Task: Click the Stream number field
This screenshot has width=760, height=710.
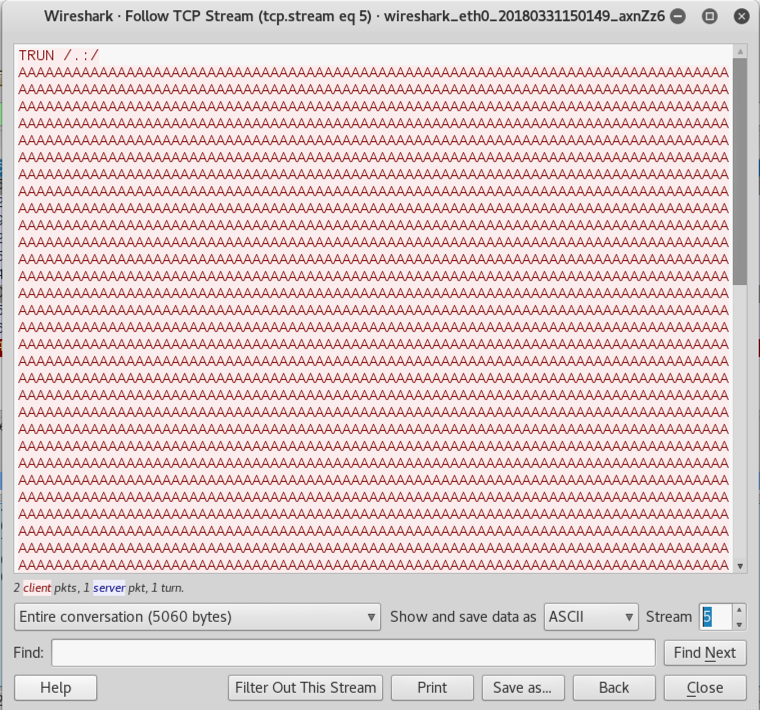Action: tap(715, 616)
